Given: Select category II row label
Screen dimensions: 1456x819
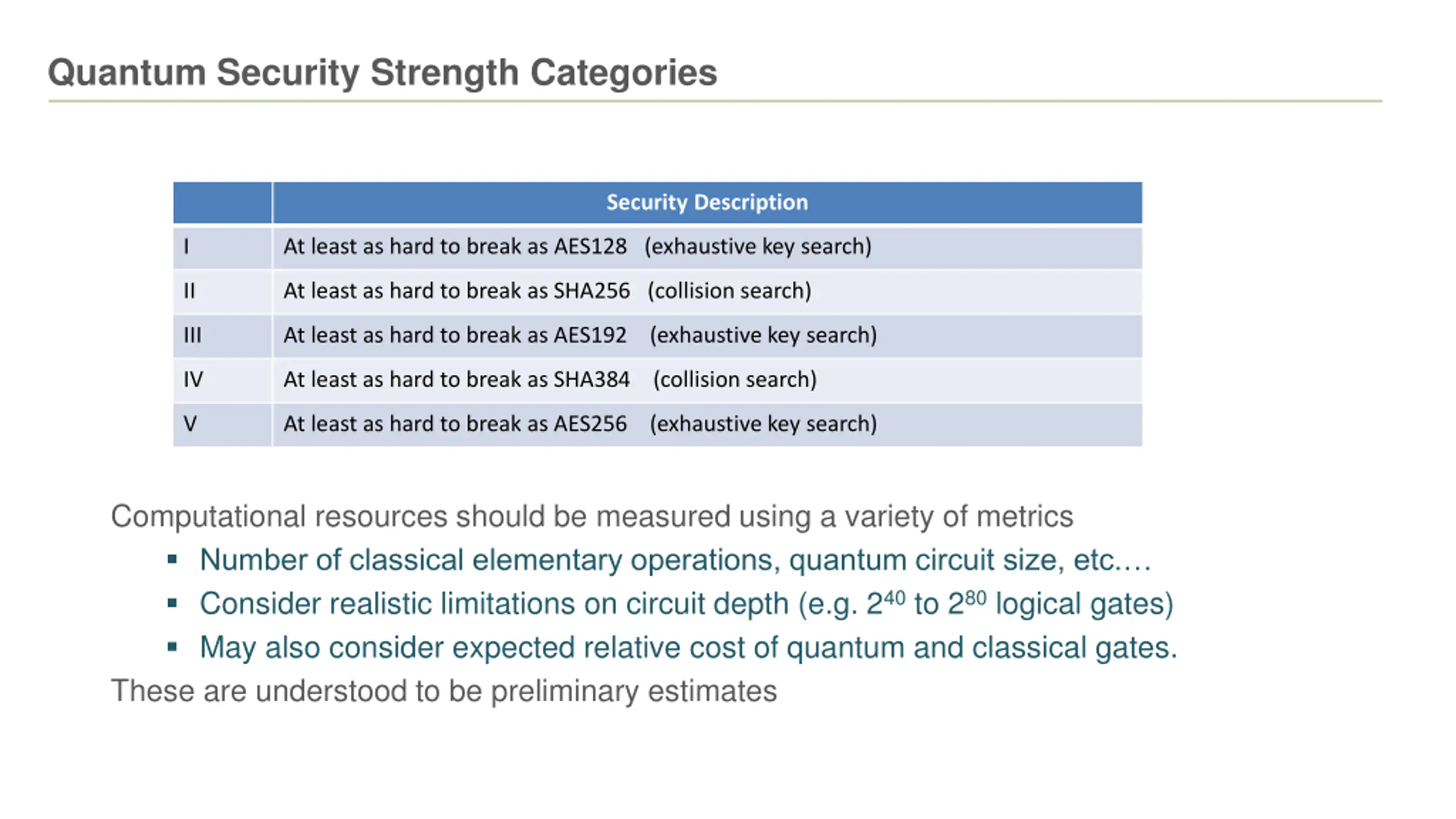Looking at the screenshot, I should click(x=222, y=292).
